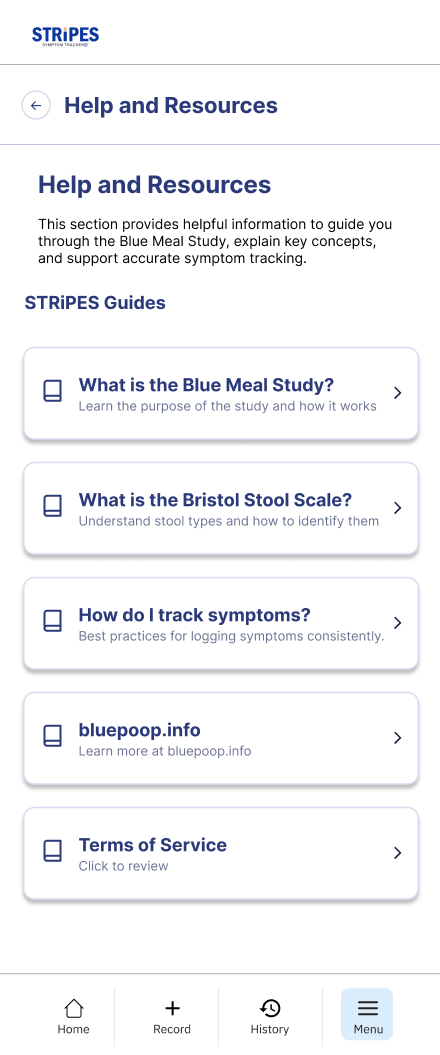Open "How do I track symptoms?" guide

tap(221, 624)
